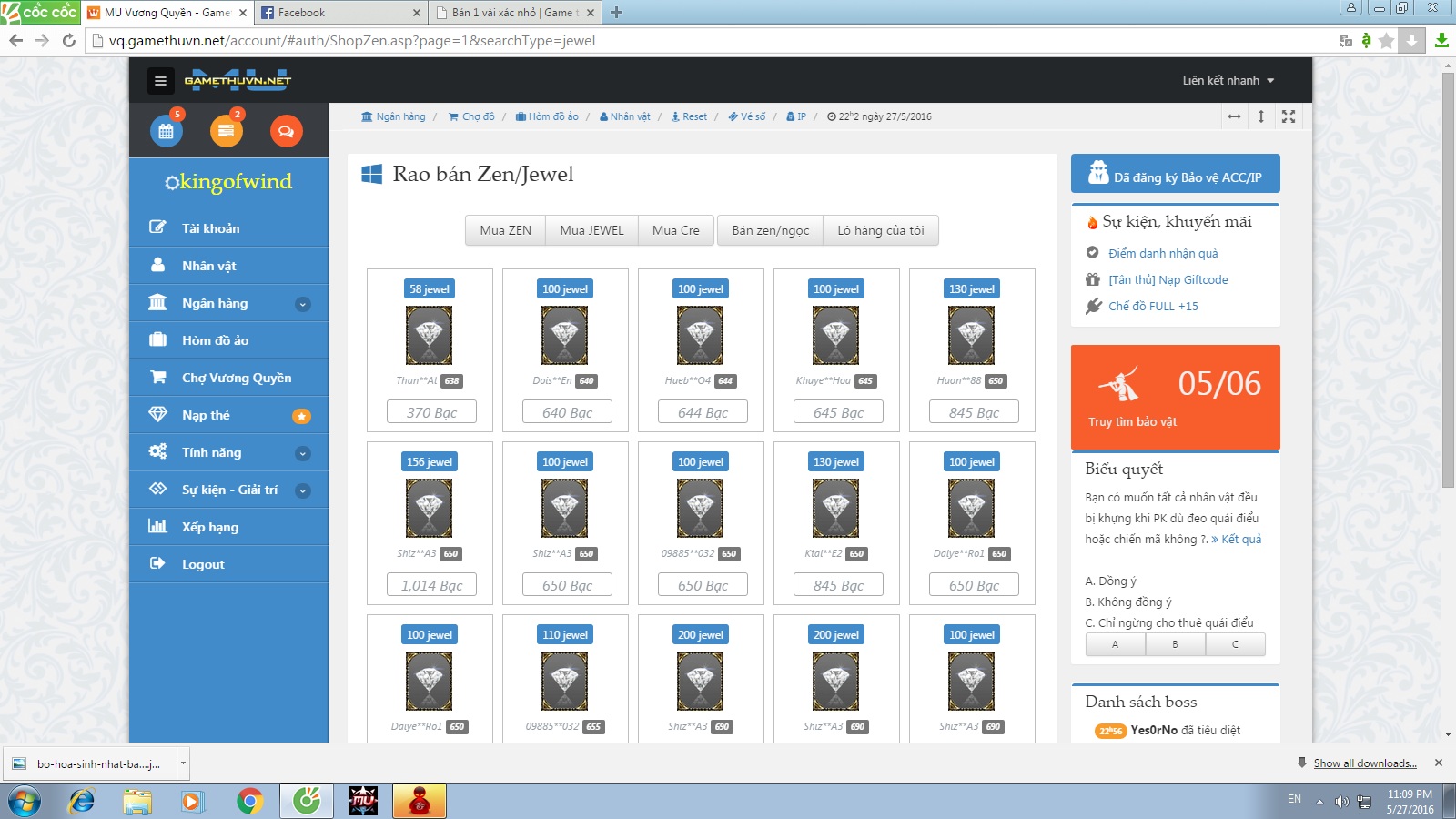Click the 370 Bạc price button
1456x819 pixels.
[431, 412]
